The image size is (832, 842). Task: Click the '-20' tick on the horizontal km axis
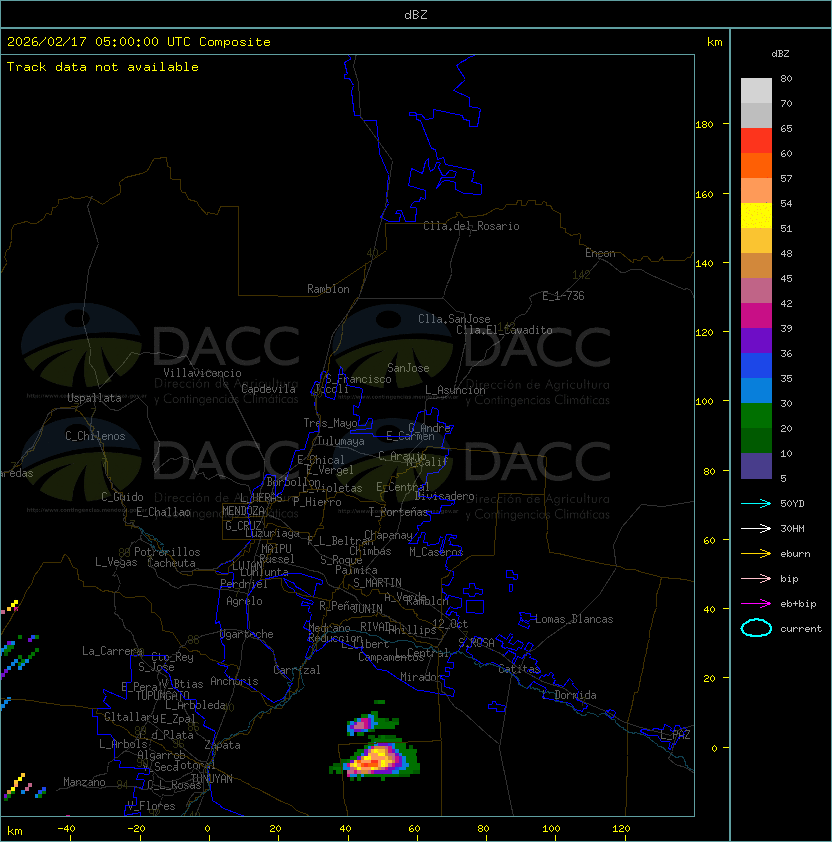click(x=136, y=829)
